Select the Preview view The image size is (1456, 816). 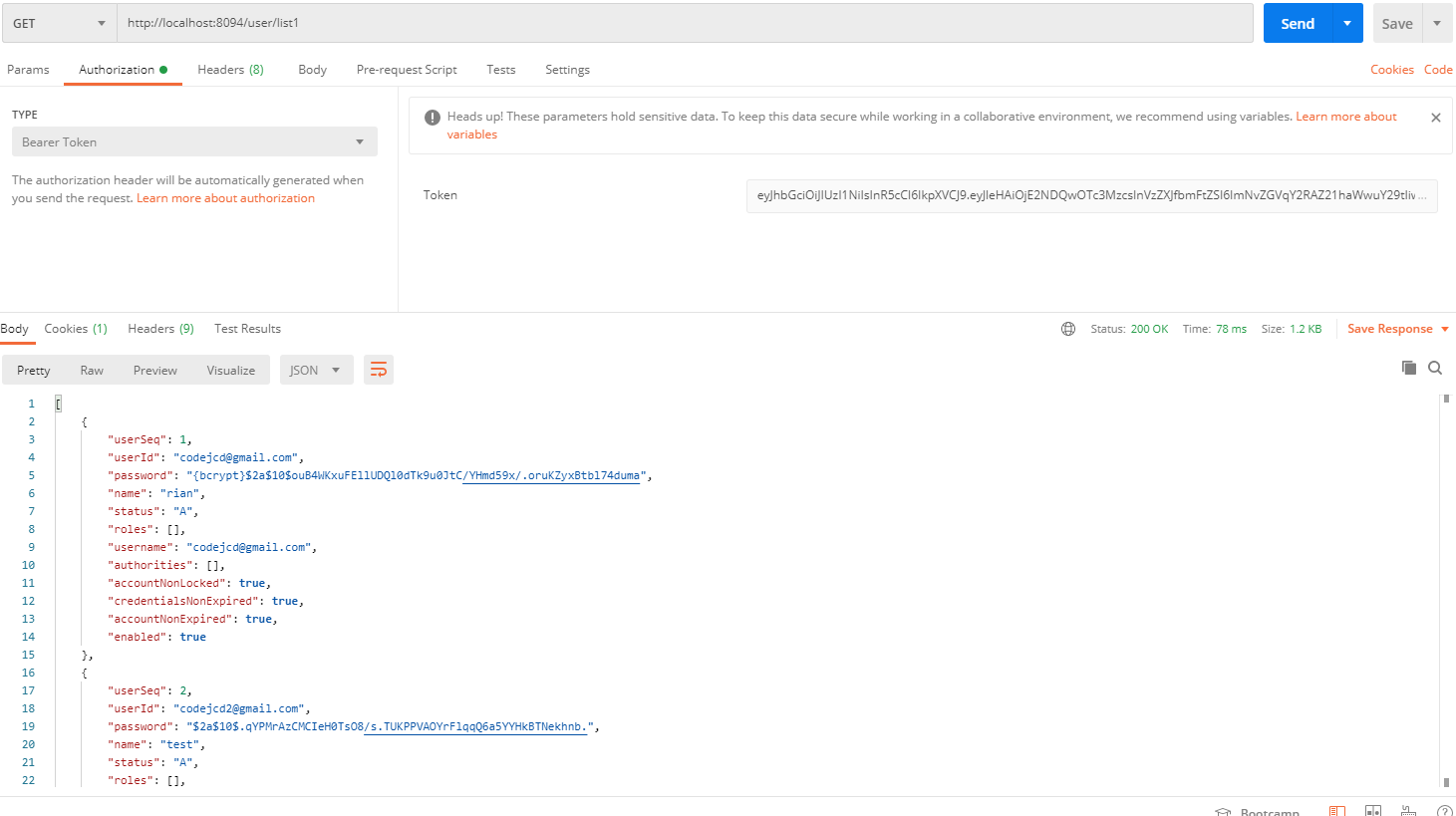click(155, 370)
